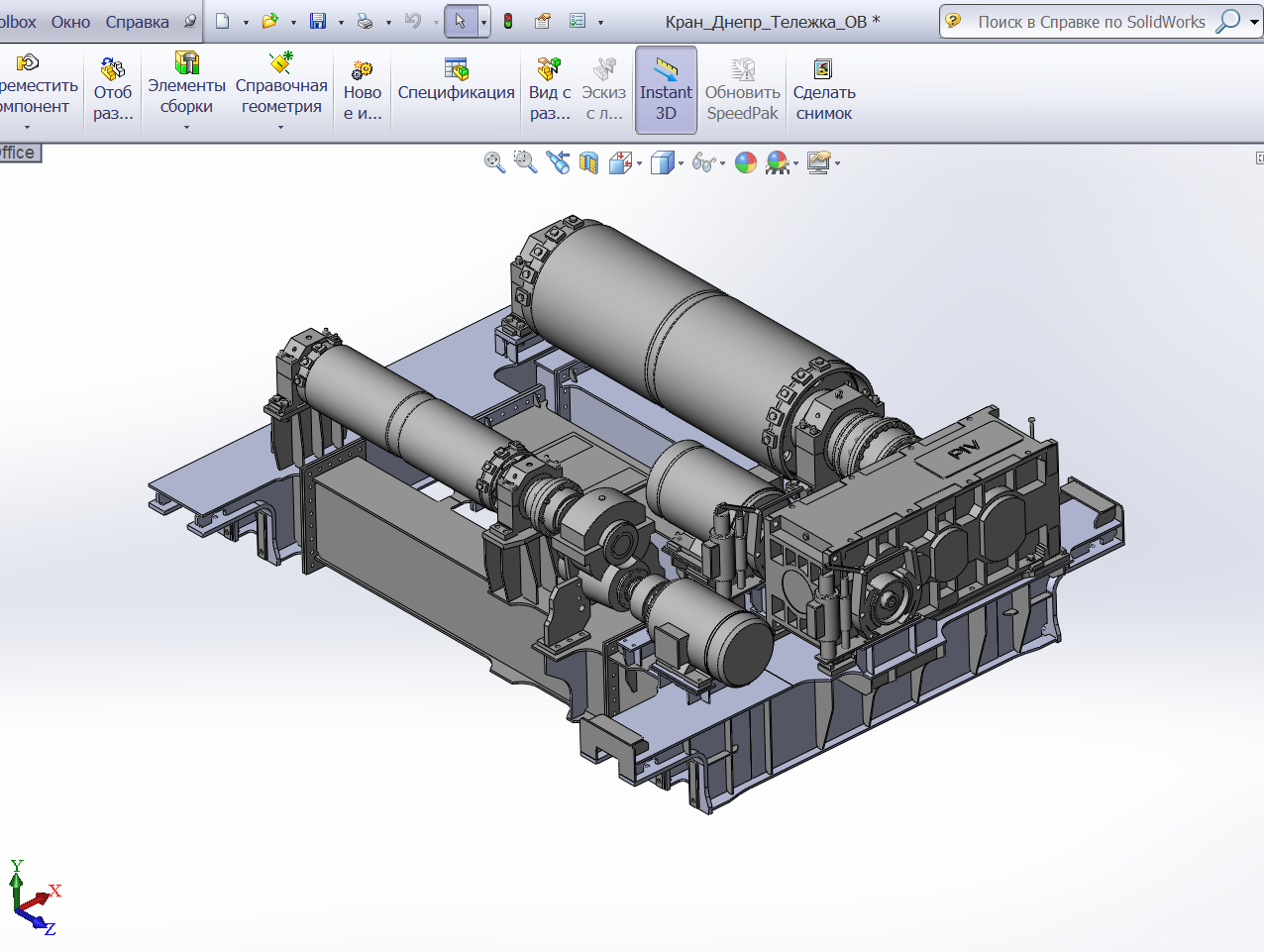Click the Вид с раз... exploded view button
This screenshot has width=1264, height=952.
click(550, 91)
